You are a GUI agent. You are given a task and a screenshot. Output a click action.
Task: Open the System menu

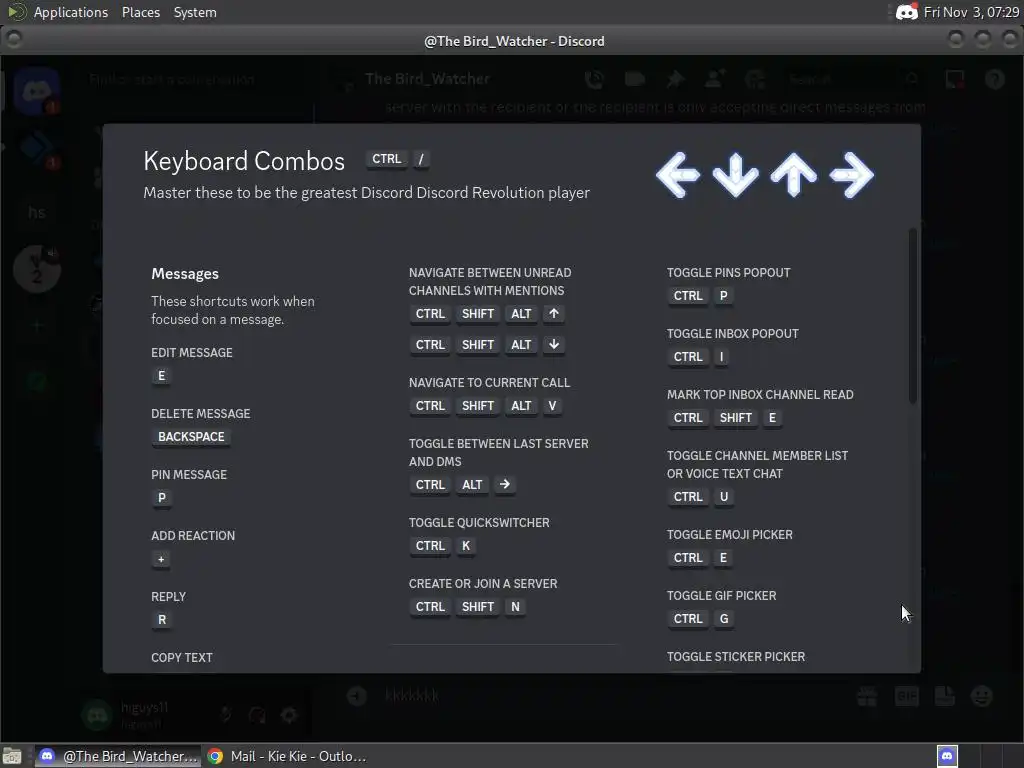[195, 12]
